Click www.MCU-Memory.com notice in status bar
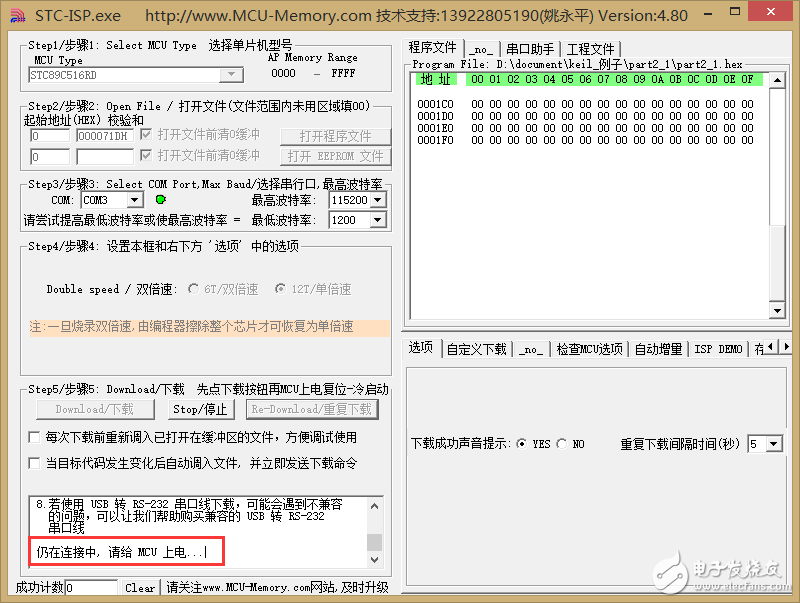The height and width of the screenshot is (603, 800). point(277,588)
